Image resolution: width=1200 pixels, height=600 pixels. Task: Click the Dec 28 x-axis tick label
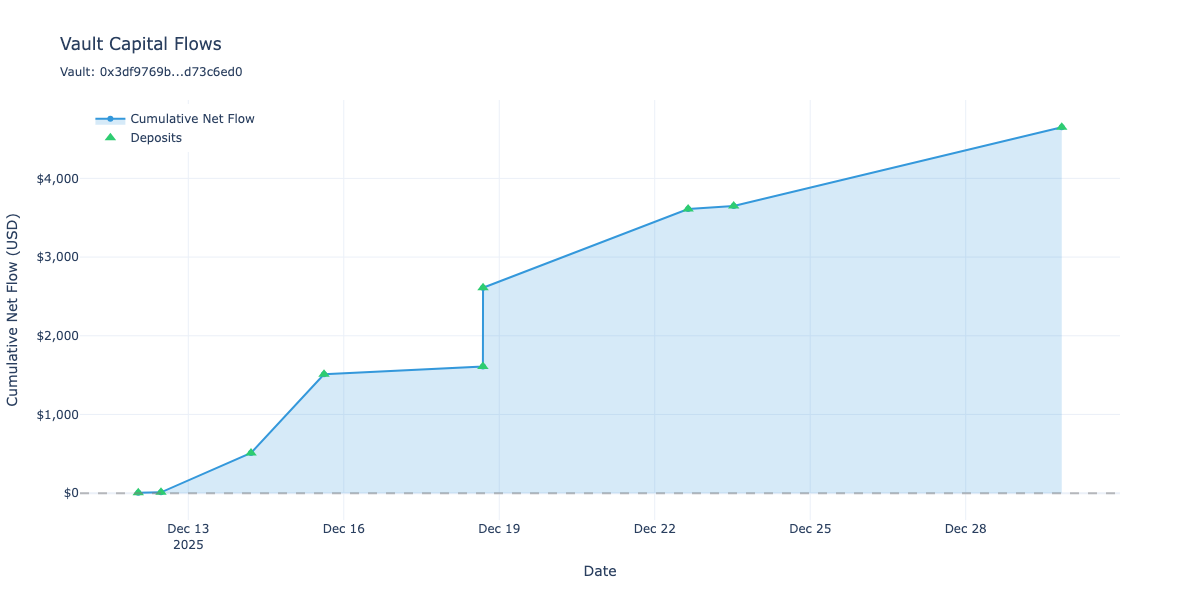point(965,529)
